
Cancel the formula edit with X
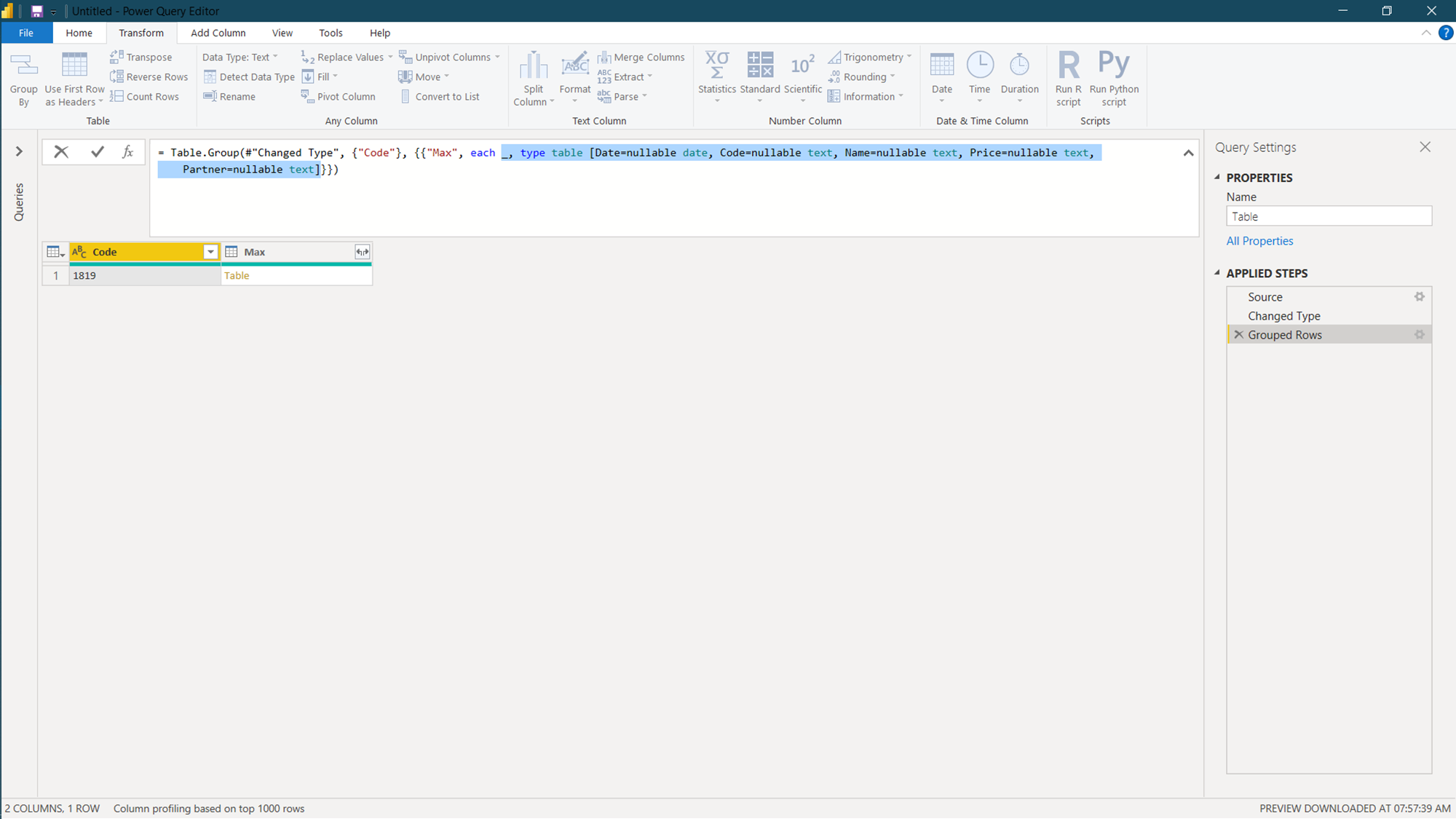point(61,151)
